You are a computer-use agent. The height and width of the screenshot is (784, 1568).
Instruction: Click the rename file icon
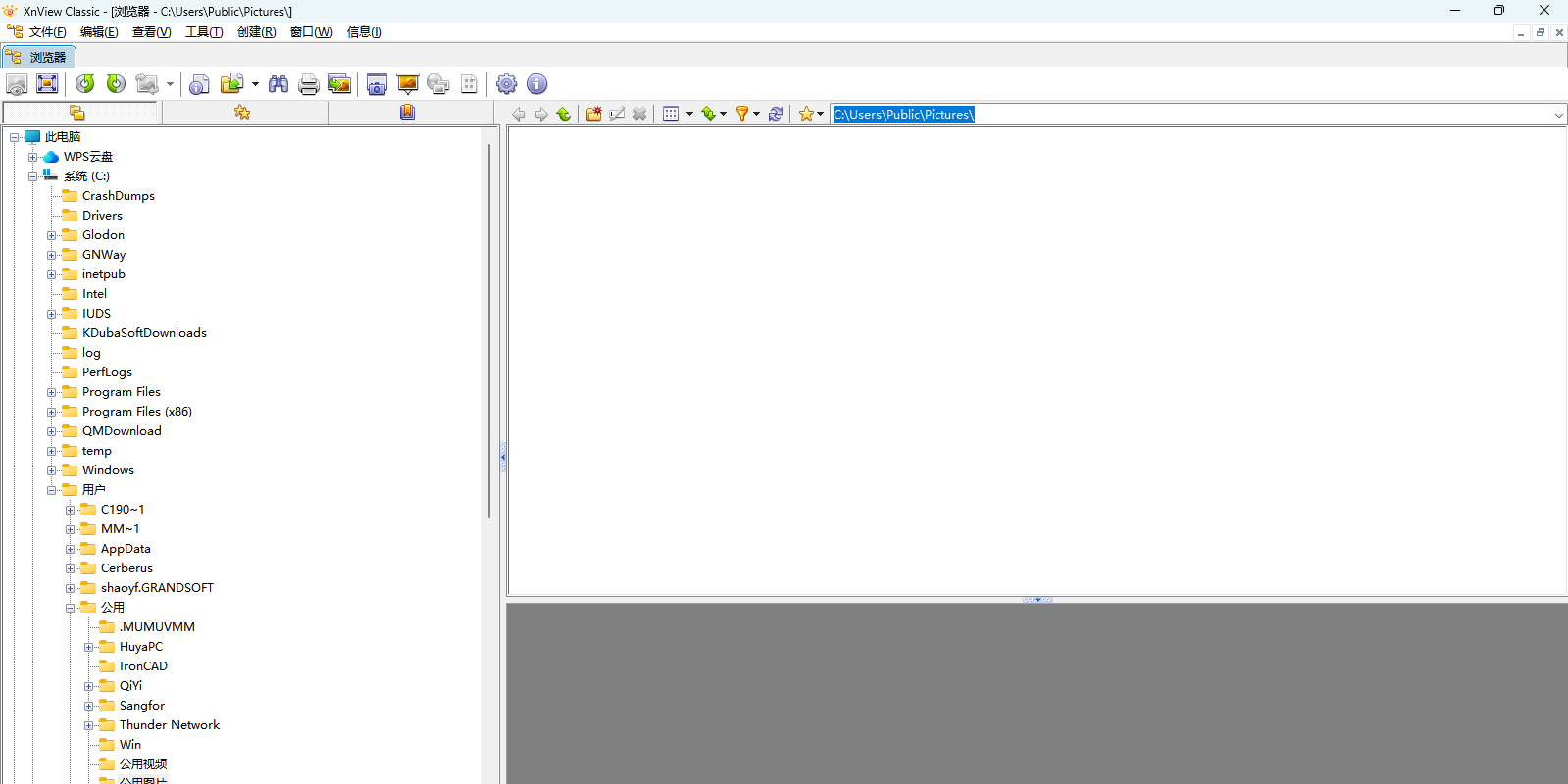coord(617,114)
